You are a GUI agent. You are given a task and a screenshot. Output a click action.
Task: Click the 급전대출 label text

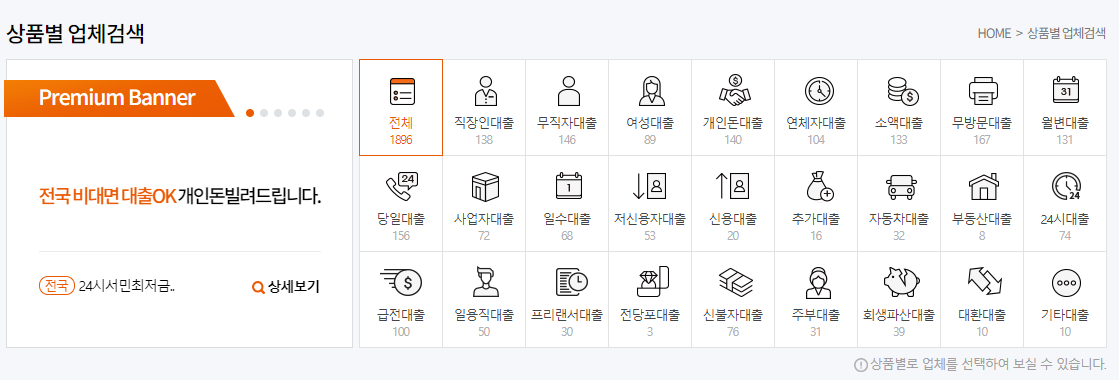point(401,314)
